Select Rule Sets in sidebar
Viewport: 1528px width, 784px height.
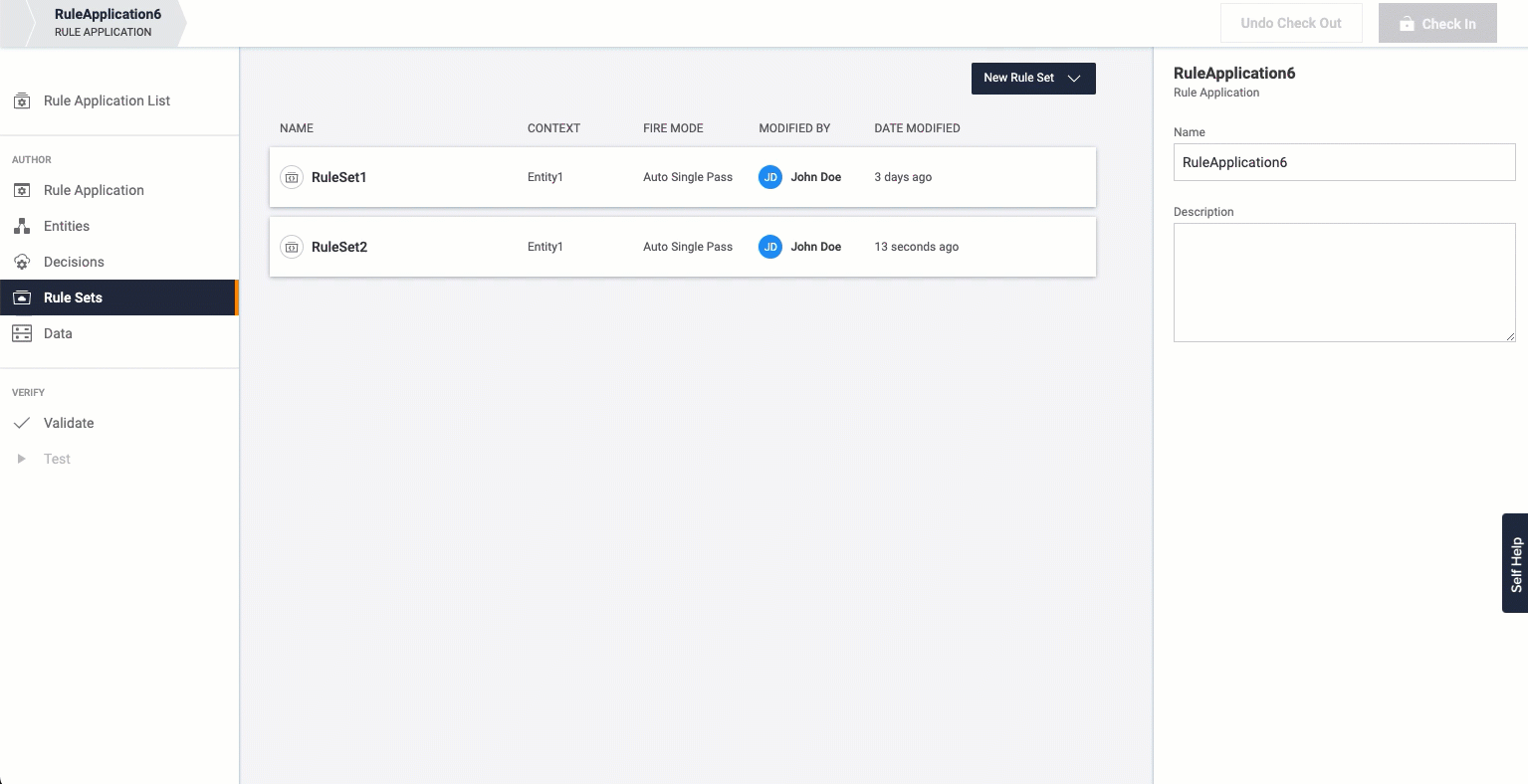tap(118, 297)
